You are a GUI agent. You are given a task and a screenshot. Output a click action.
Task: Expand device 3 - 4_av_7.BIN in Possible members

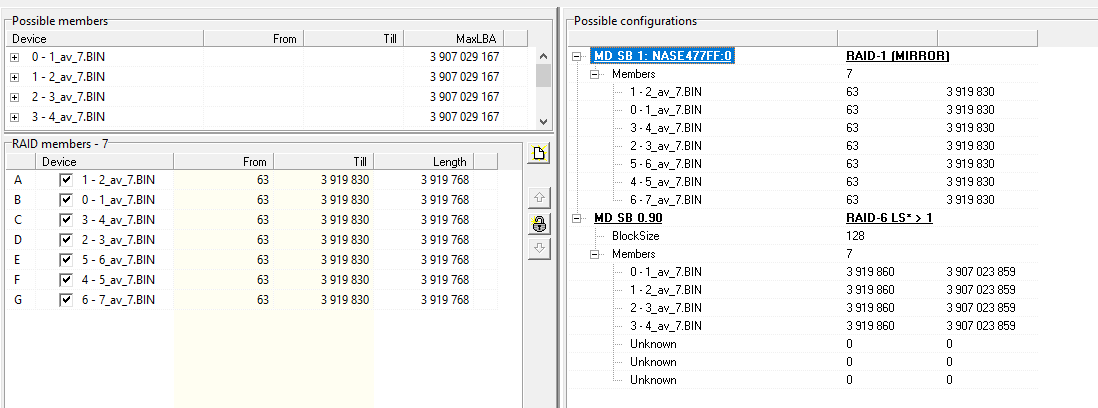[15, 117]
